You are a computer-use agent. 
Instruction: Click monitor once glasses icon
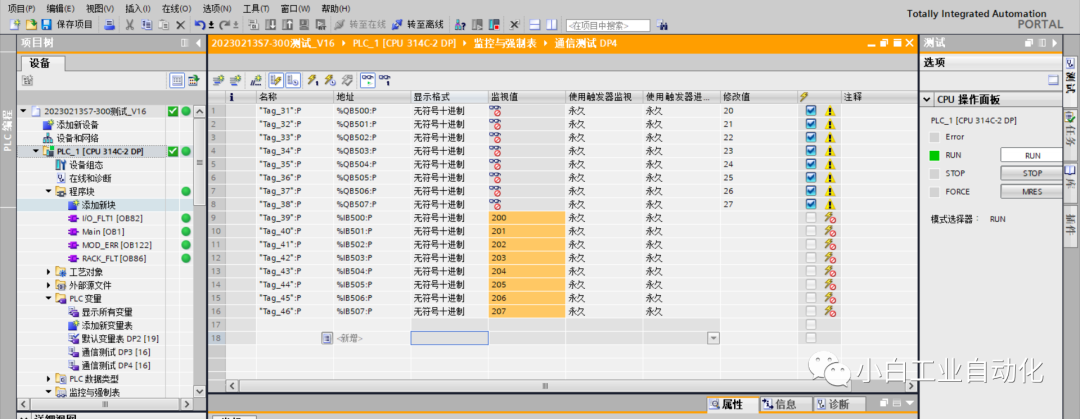(x=385, y=80)
